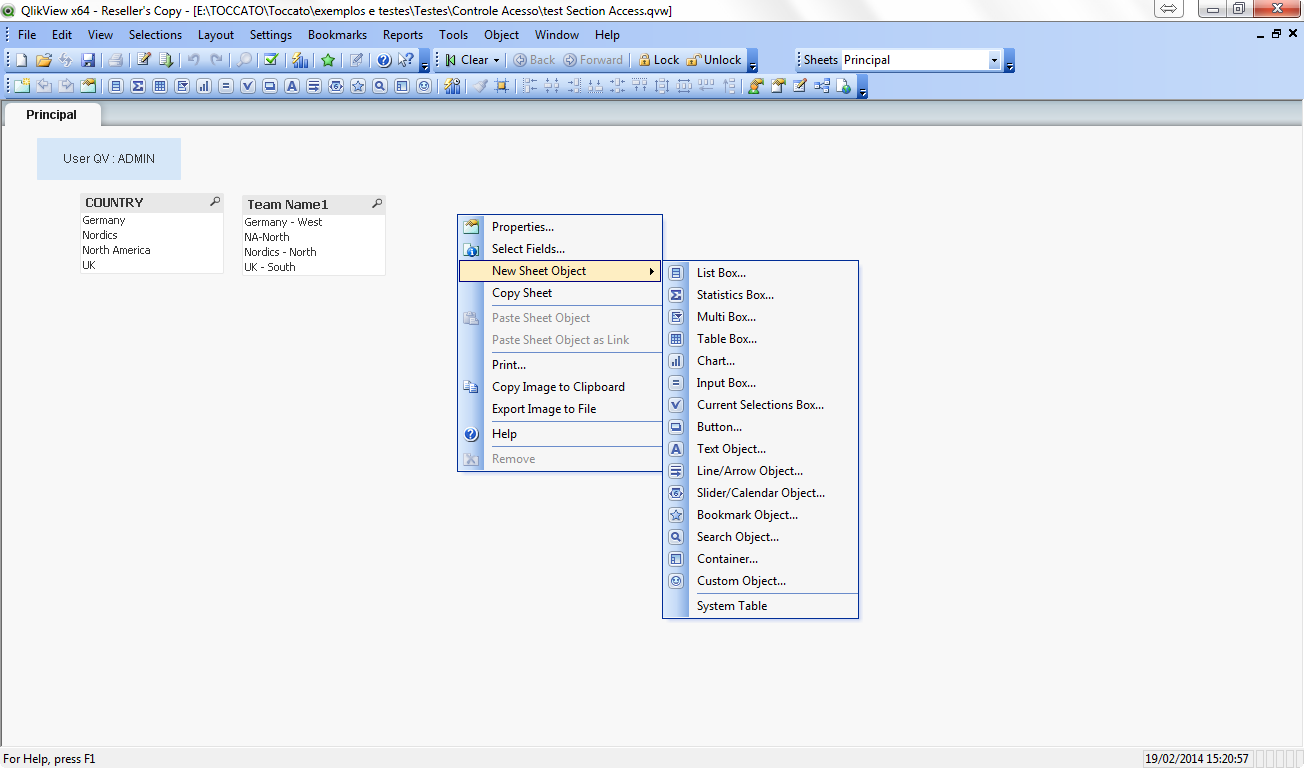Choose Text Object... in submenu
The image size is (1304, 768).
pos(731,449)
